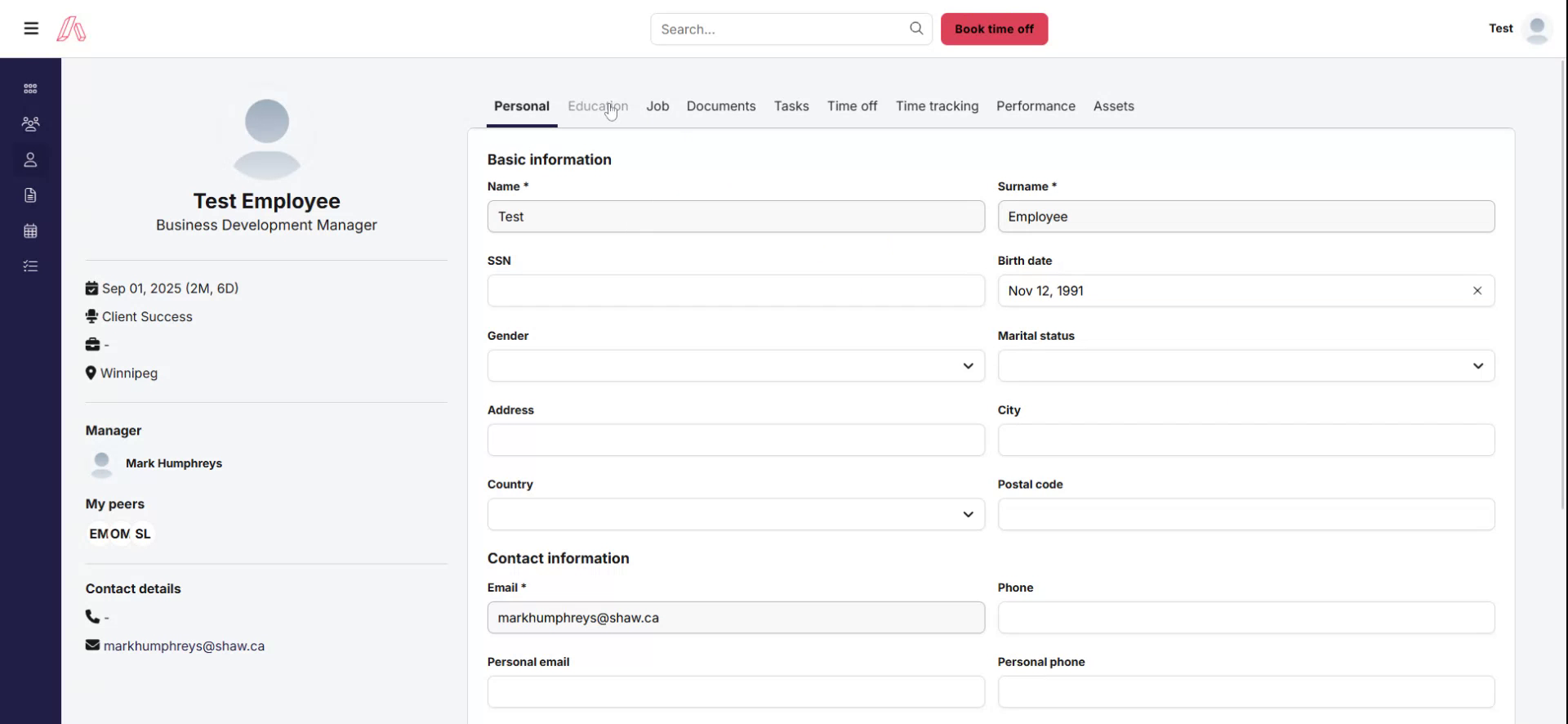Click the Address field

[x=736, y=440]
